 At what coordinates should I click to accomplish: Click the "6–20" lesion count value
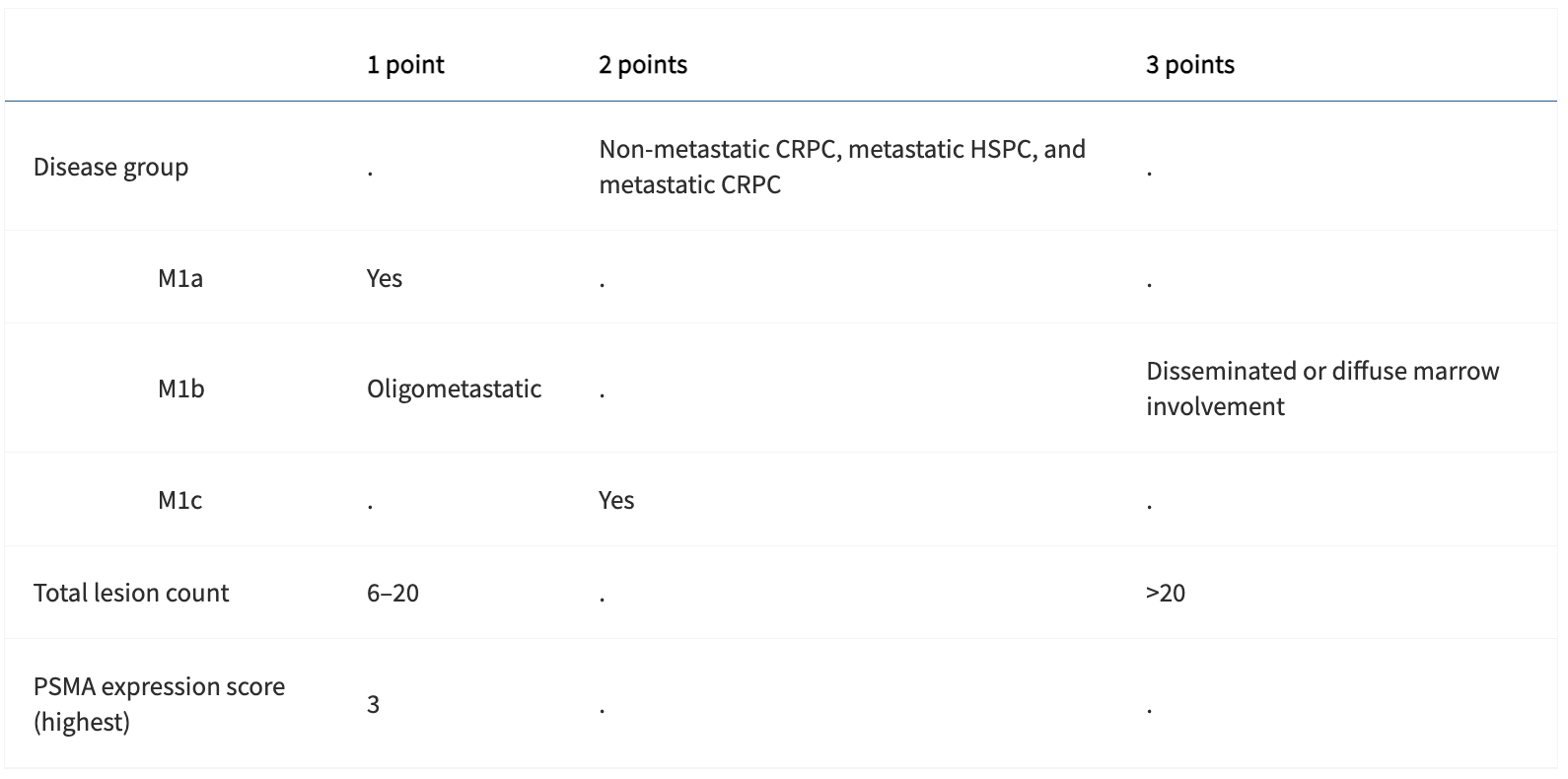[392, 593]
